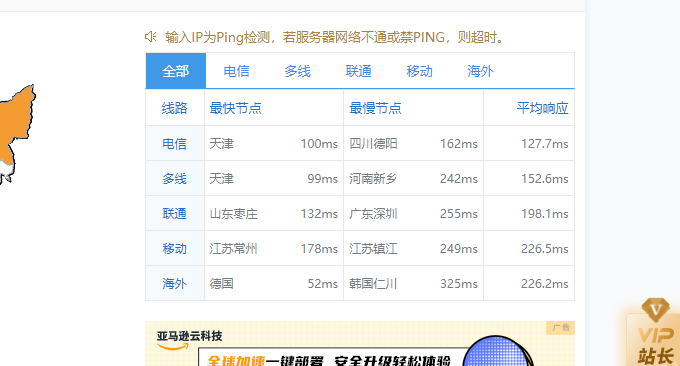The height and width of the screenshot is (366, 680).
Task: Click the 河南新乡 slowest node cell
Action: click(x=373, y=179)
